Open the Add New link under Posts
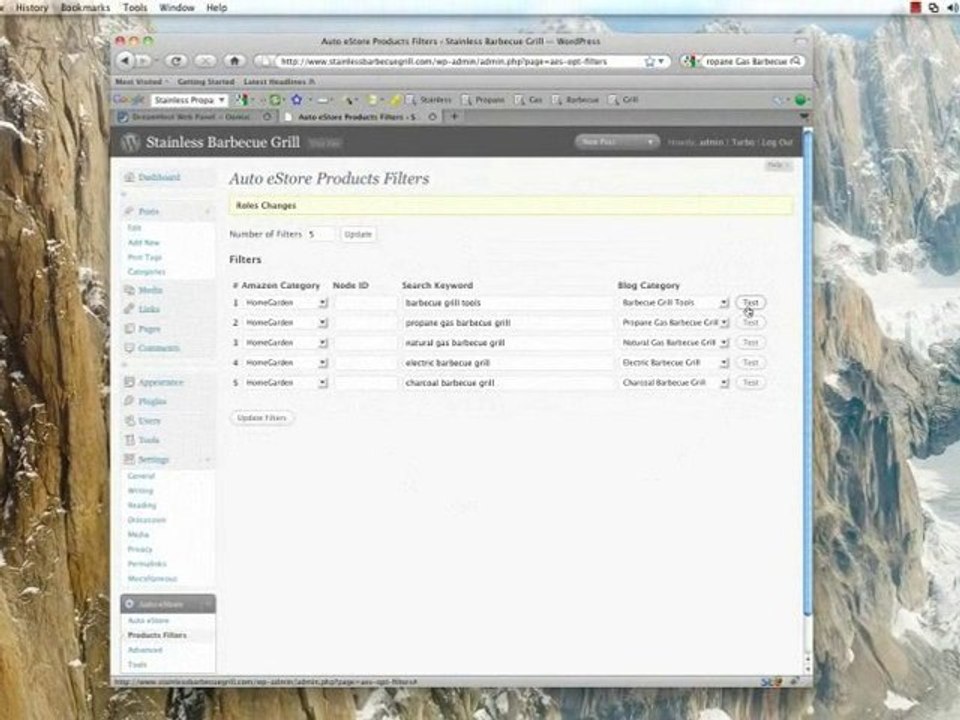Image resolution: width=960 pixels, height=720 pixels. (x=143, y=242)
